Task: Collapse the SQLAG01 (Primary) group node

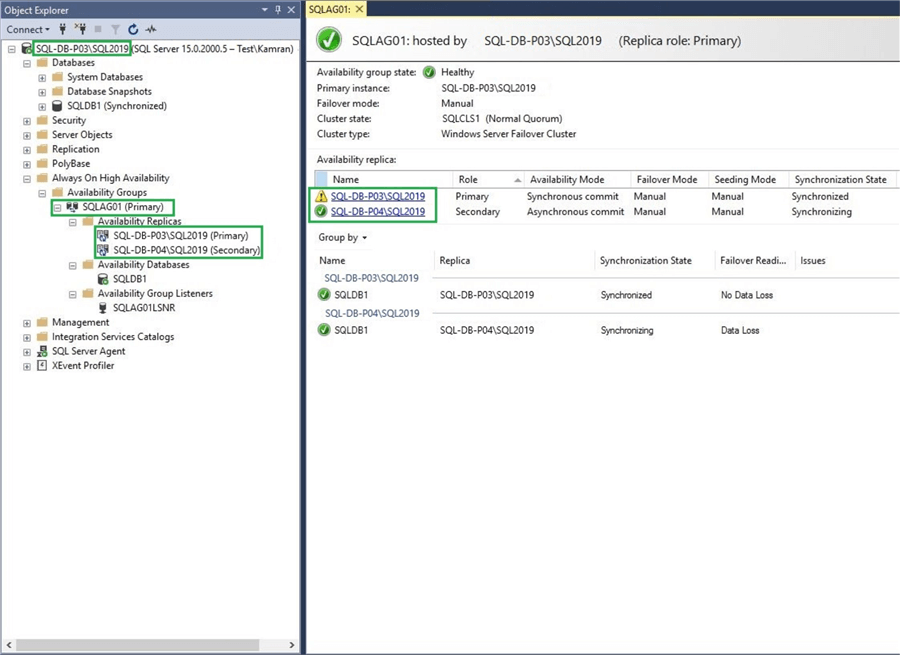Action: [x=57, y=208]
